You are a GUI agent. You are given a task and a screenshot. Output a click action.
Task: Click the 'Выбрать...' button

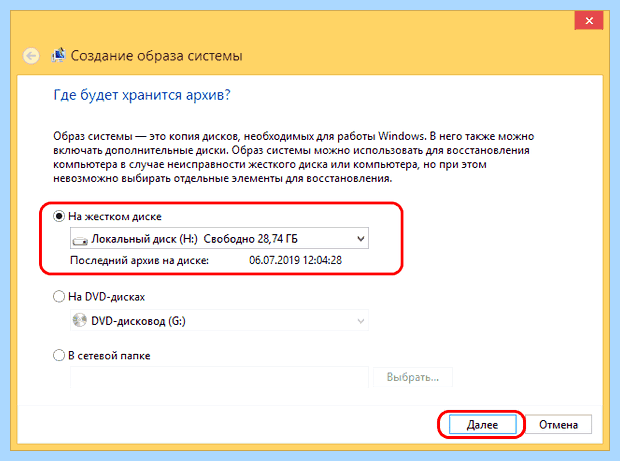tap(413, 377)
